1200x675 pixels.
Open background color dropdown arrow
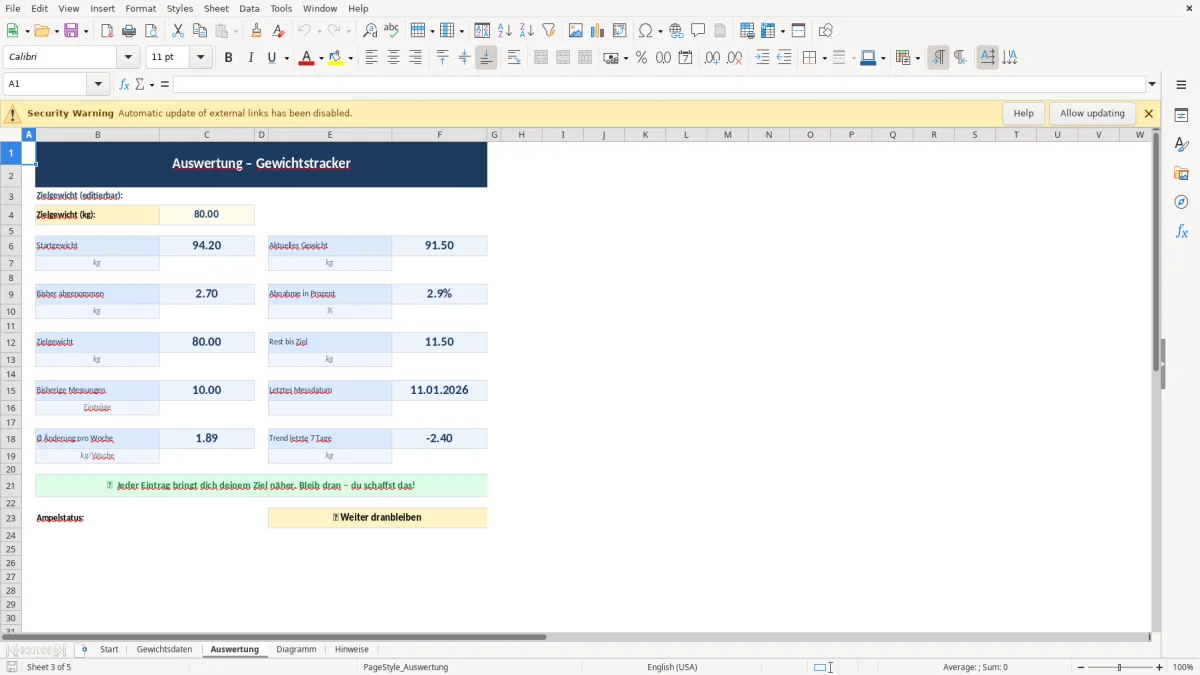[x=350, y=58]
